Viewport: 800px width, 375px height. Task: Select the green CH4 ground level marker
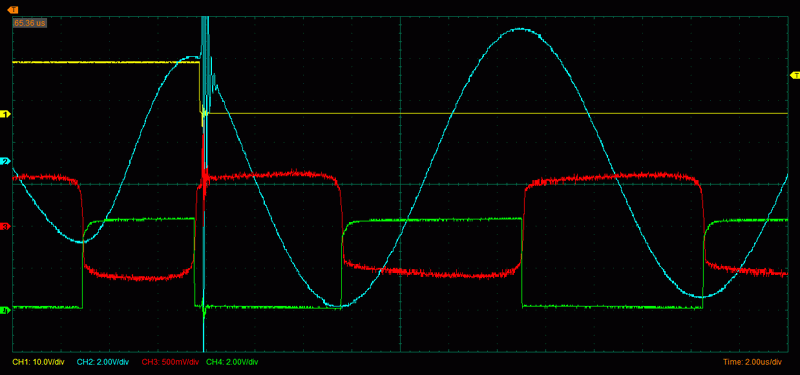click(x=6, y=310)
